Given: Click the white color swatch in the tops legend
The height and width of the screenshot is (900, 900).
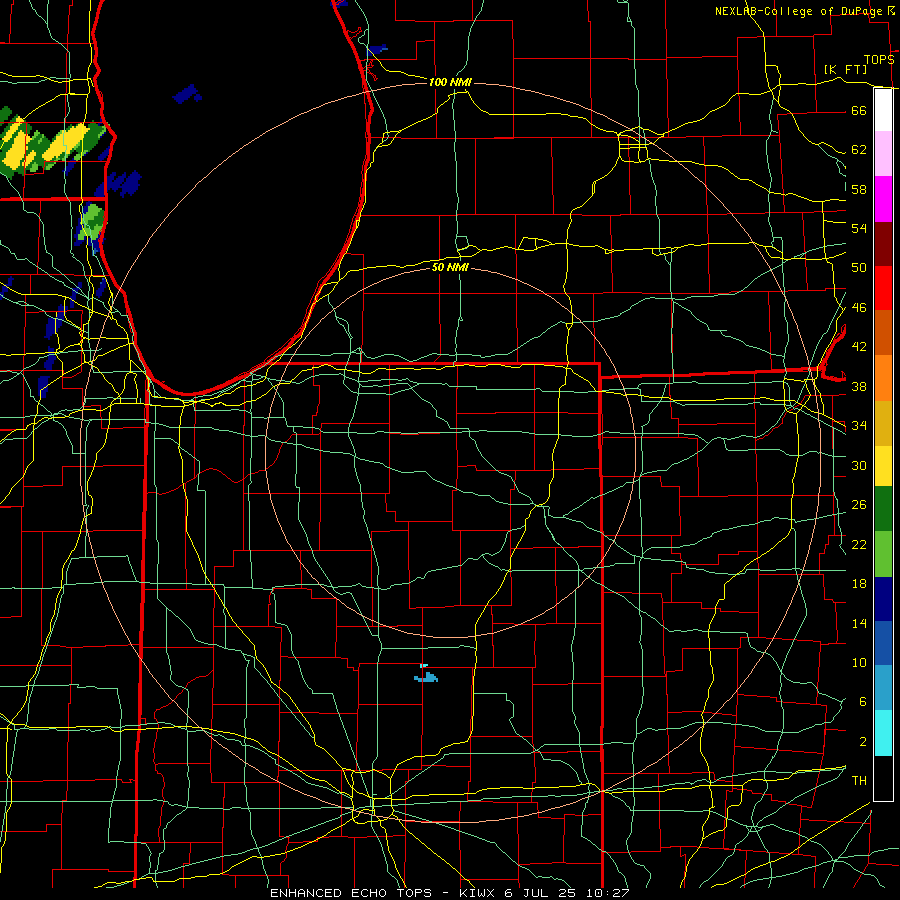Looking at the screenshot, I should tap(883, 110).
